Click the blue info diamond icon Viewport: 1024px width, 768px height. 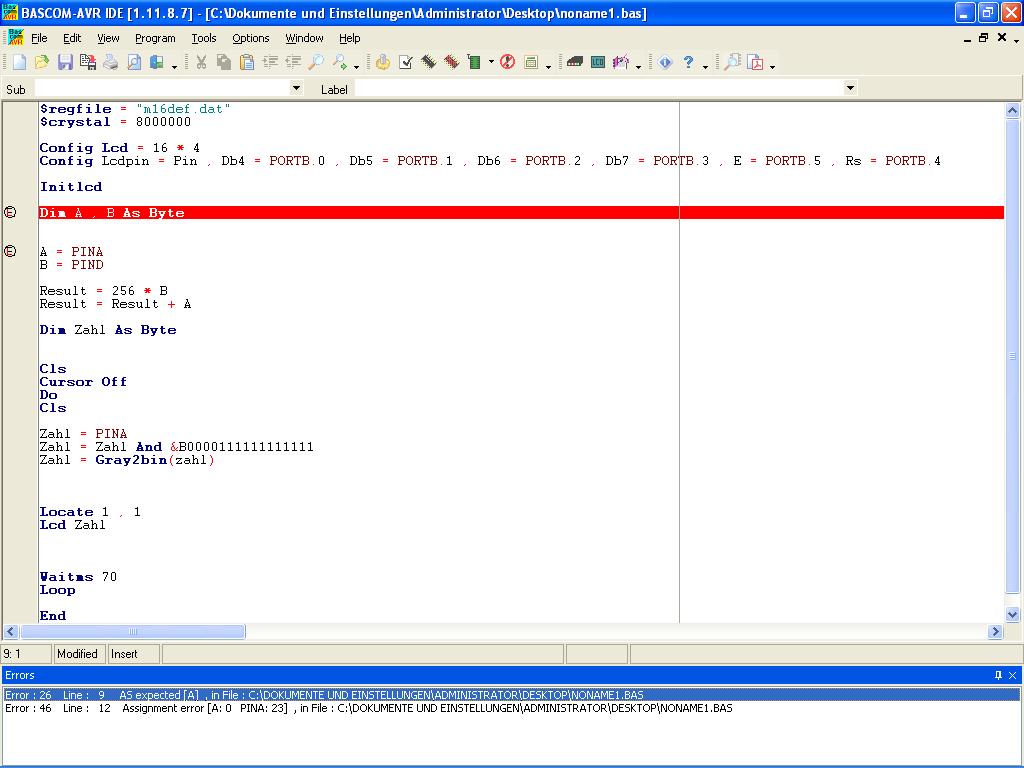pyautogui.click(x=665, y=62)
